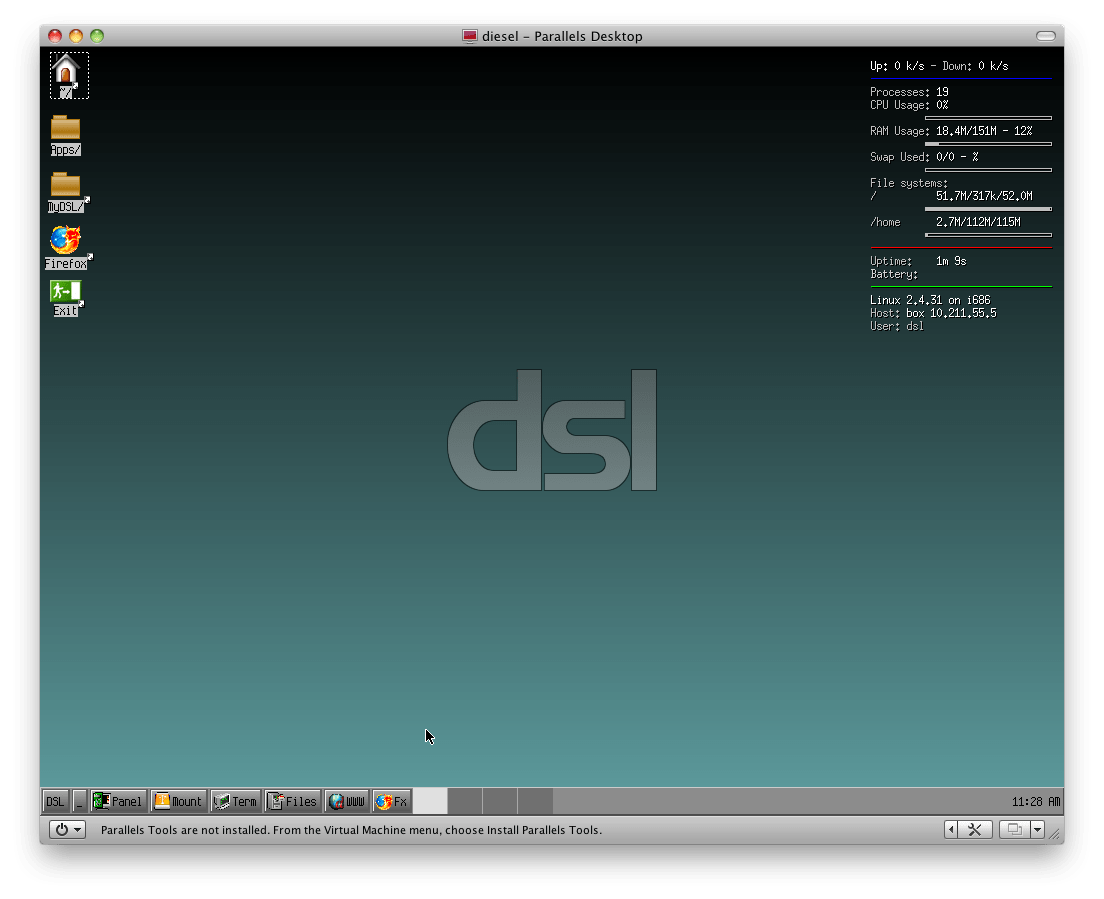
Task: Open the WWW browser icon
Action: click(345, 801)
